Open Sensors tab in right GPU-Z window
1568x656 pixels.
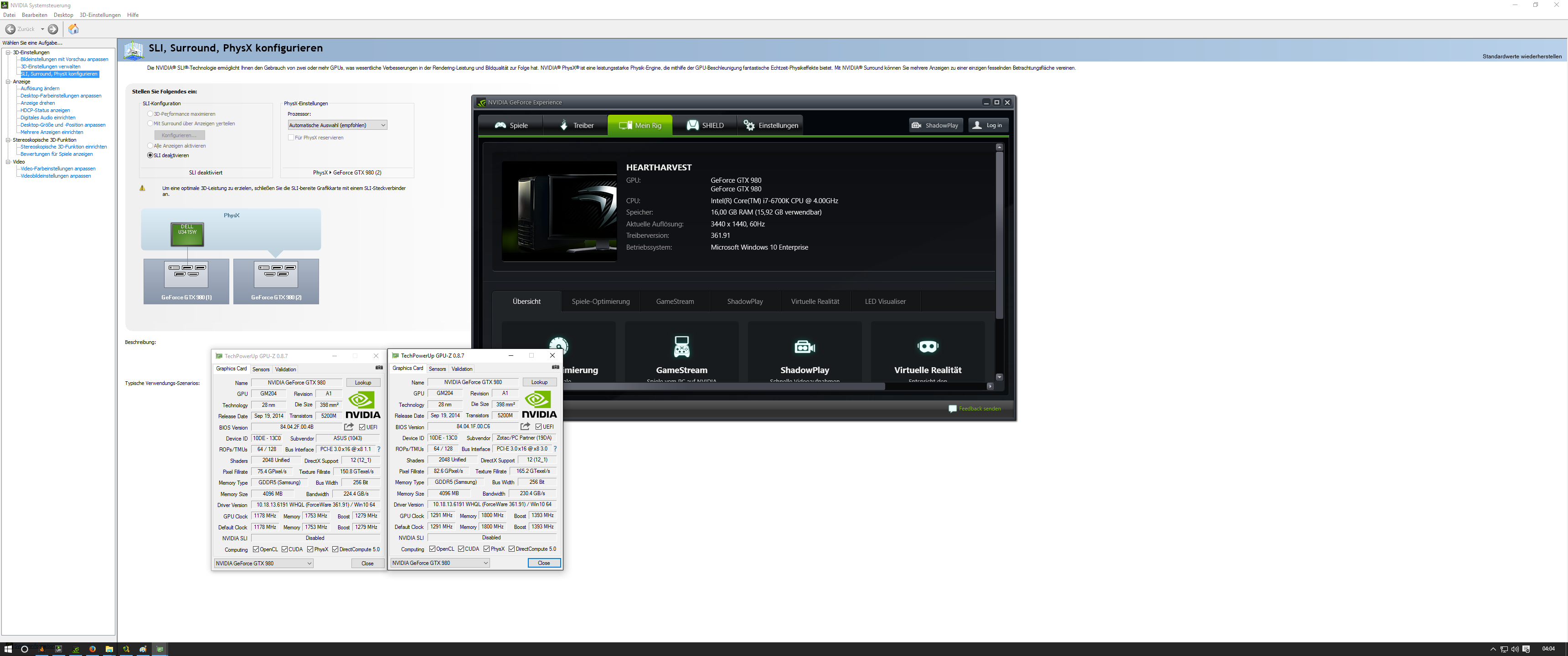click(x=437, y=369)
